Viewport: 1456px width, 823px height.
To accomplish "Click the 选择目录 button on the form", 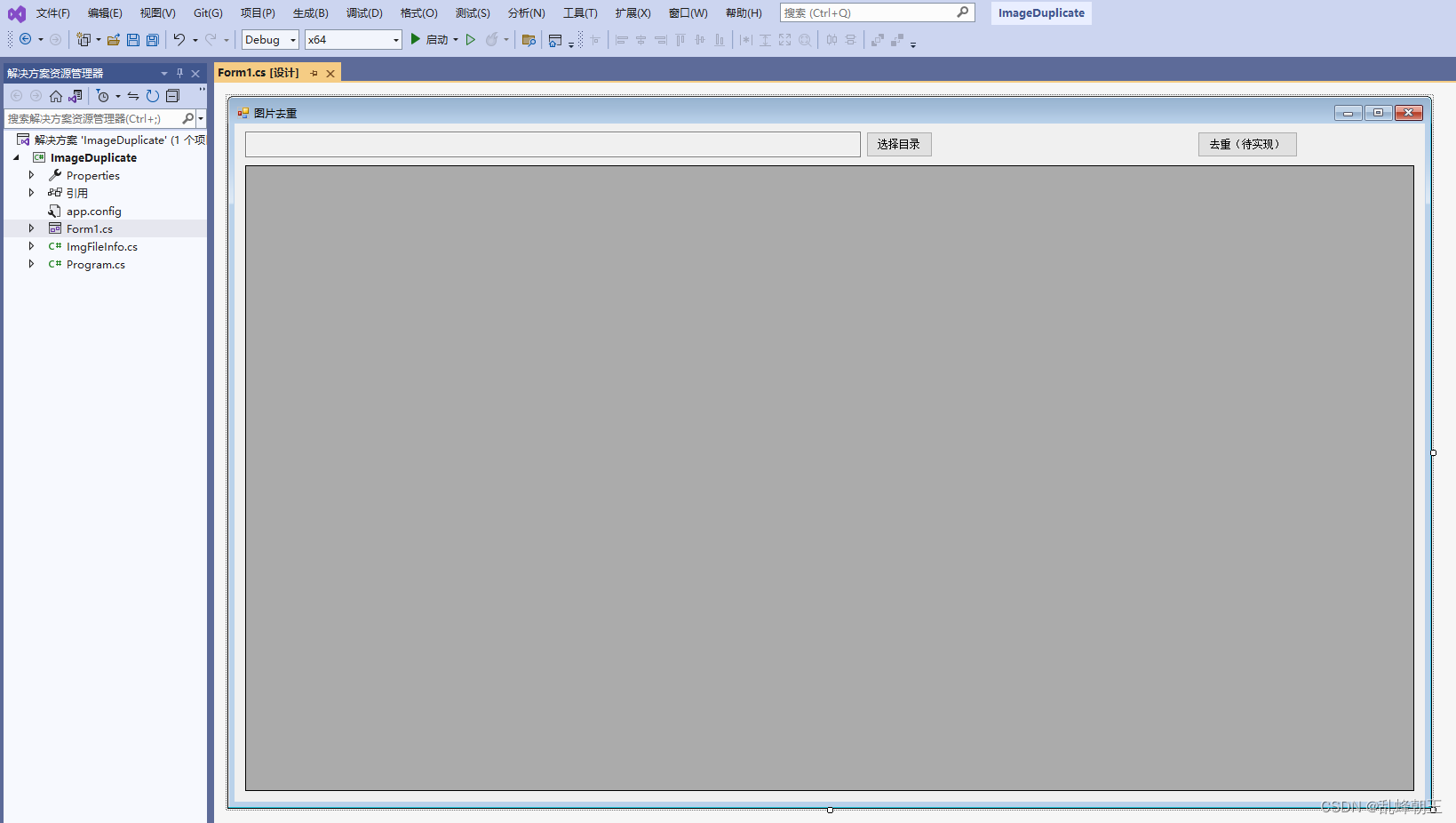I will click(899, 144).
